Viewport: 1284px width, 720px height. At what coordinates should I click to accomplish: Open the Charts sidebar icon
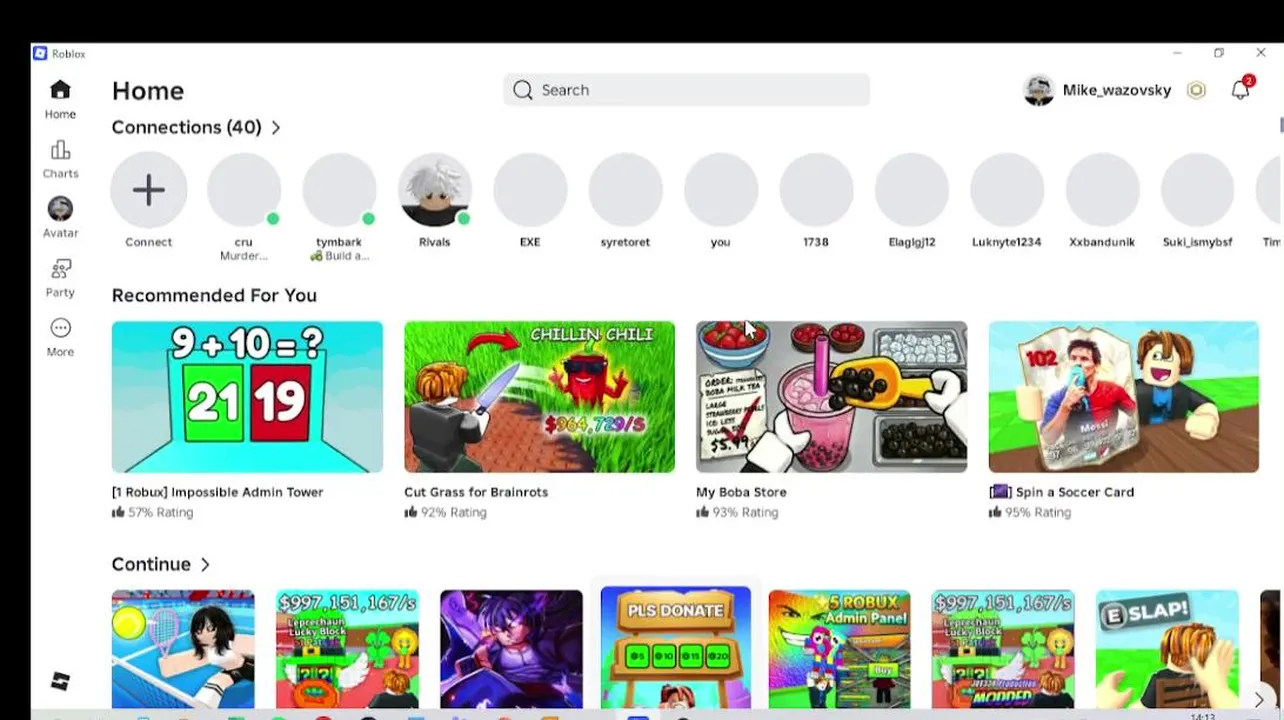pyautogui.click(x=60, y=150)
